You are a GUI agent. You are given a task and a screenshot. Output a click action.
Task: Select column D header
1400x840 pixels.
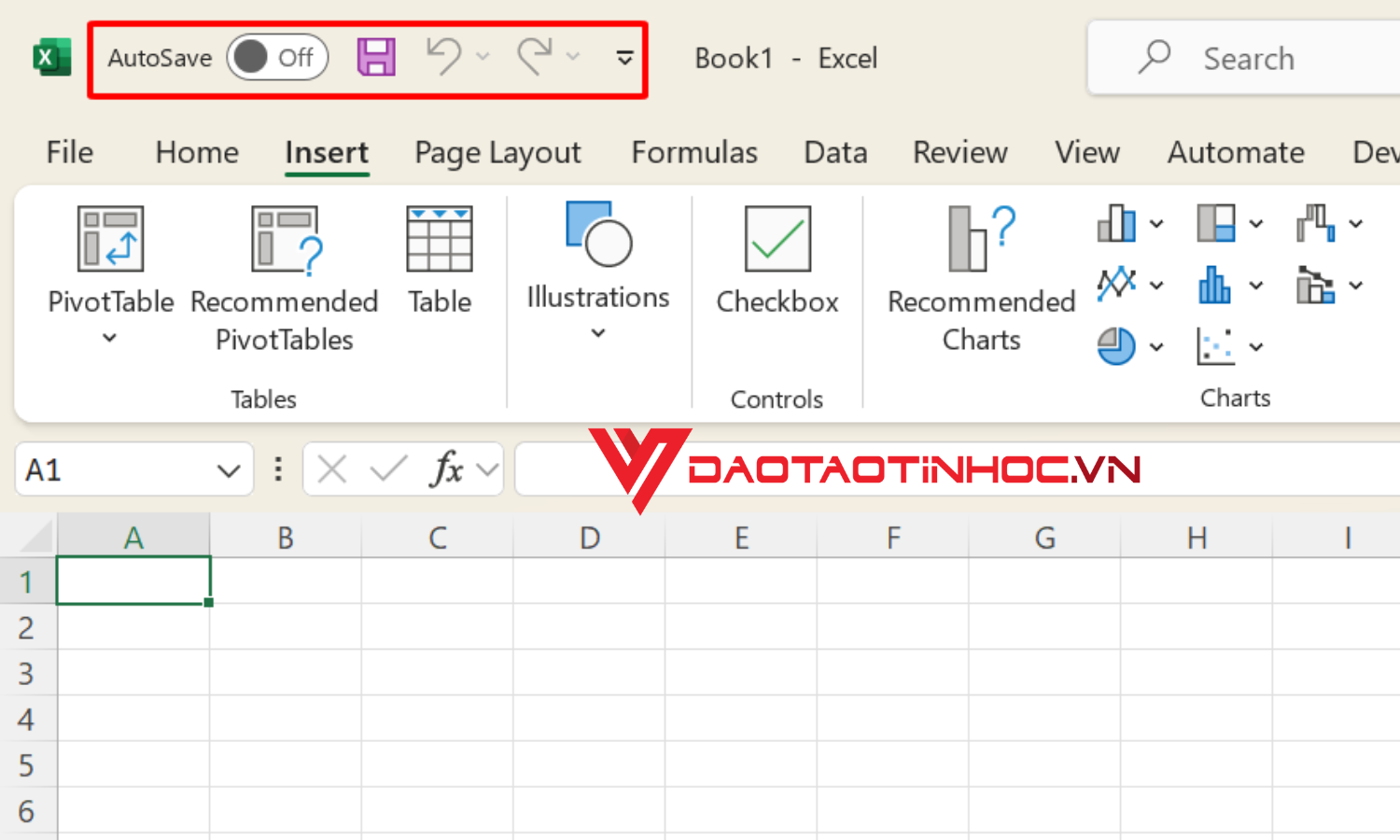[x=589, y=537]
